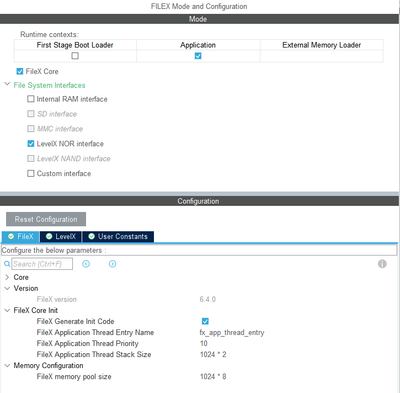Go to previous search result arrow

86,264
